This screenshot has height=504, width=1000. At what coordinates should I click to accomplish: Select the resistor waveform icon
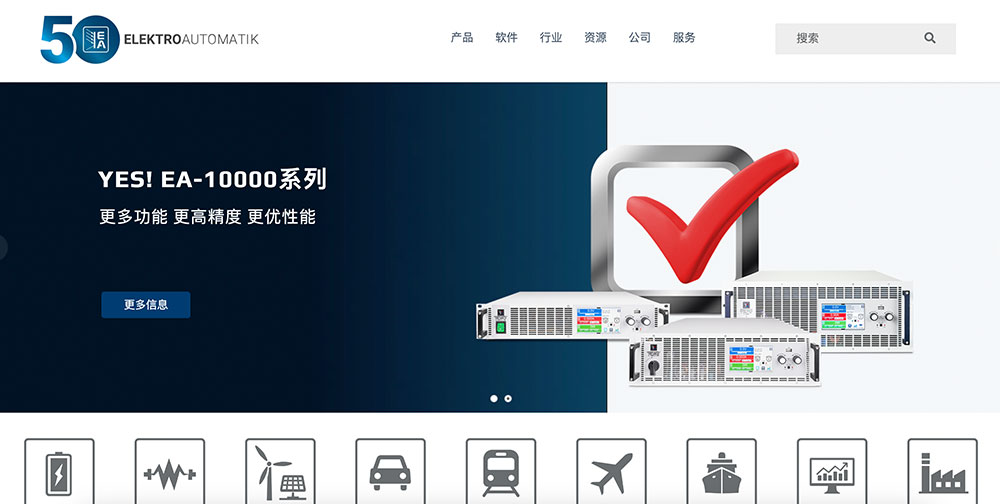coord(170,471)
